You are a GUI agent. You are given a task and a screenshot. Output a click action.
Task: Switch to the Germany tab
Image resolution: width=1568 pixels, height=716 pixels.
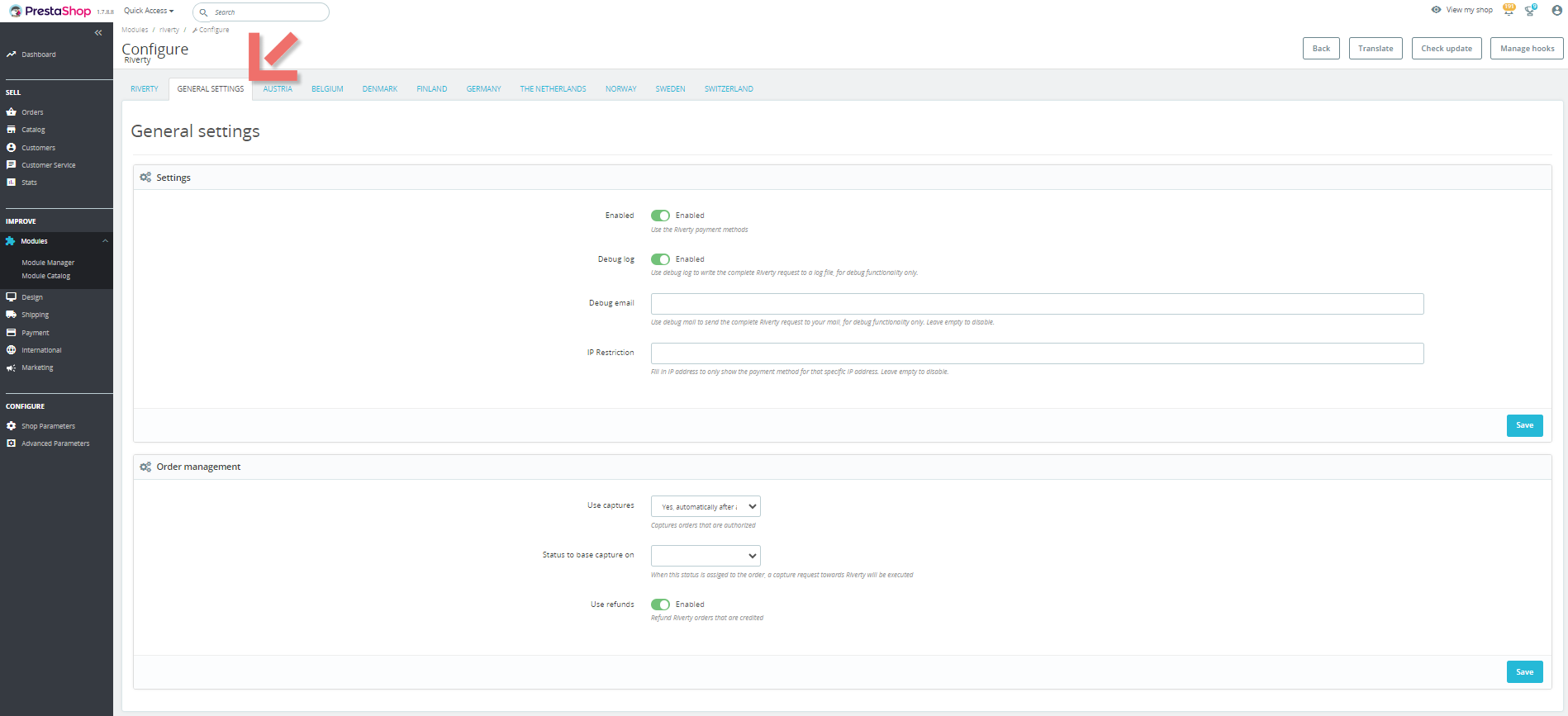483,89
